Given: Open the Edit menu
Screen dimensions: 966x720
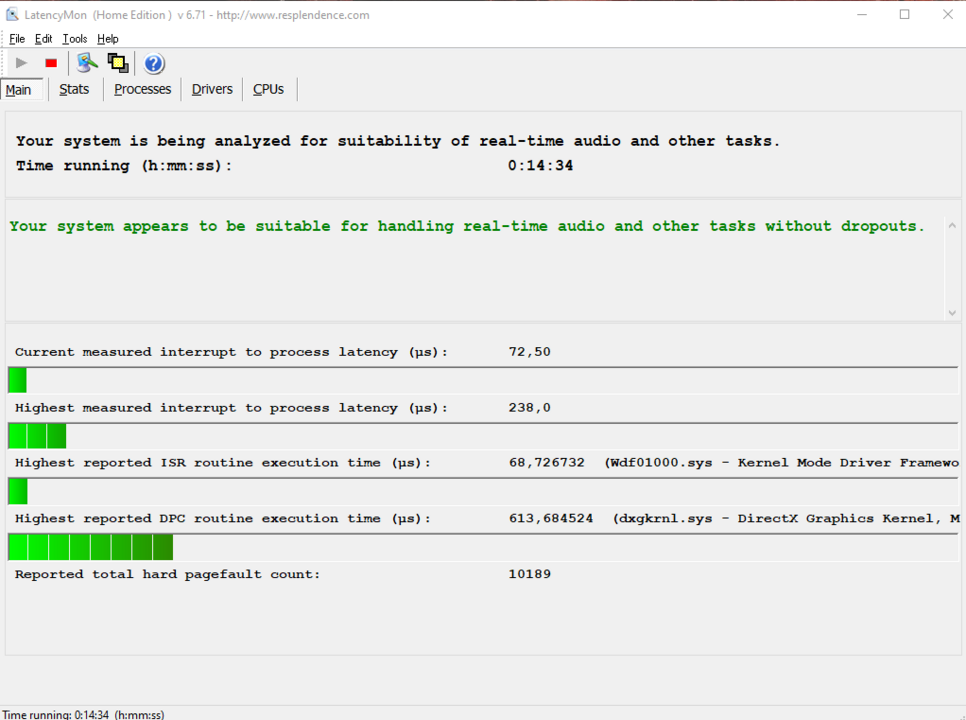Looking at the screenshot, I should [43, 39].
